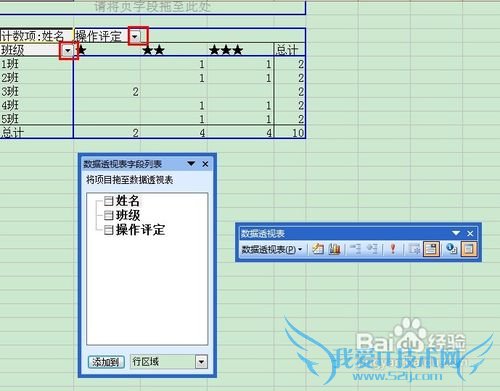The image size is (500, 391).
Task: Click the 班级 field icon
Action: click(x=109, y=215)
